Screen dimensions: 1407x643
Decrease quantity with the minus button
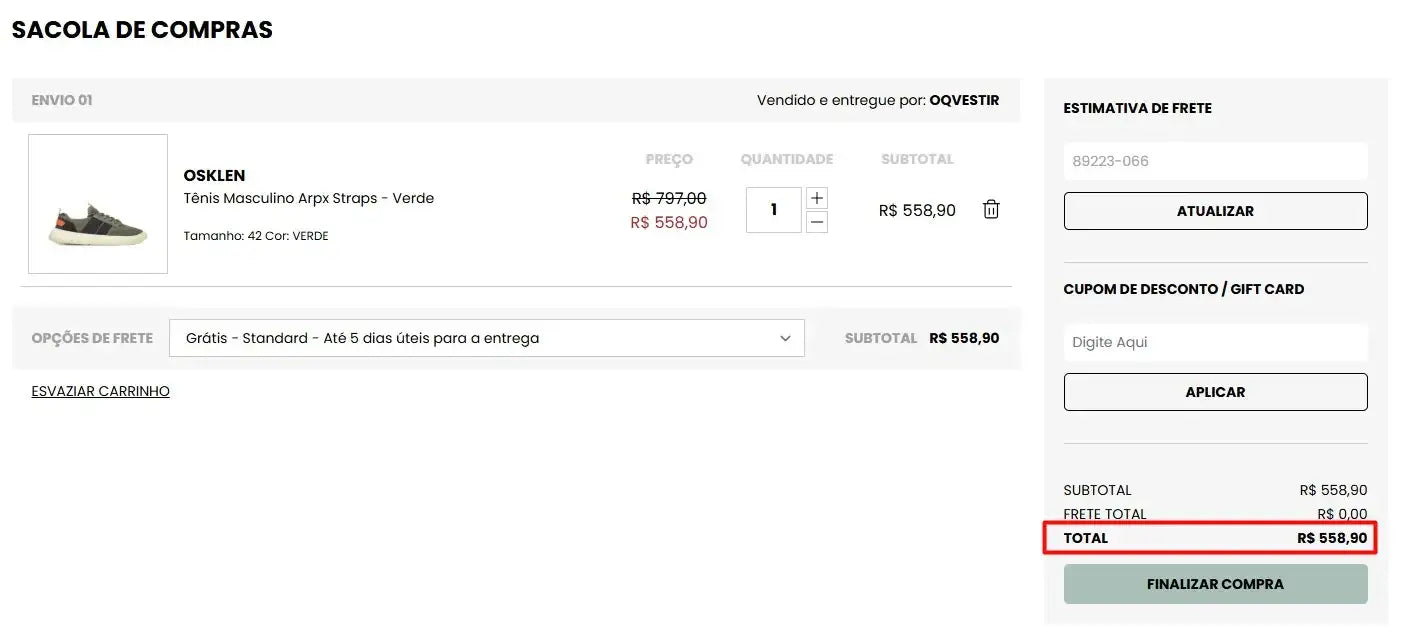(x=817, y=222)
